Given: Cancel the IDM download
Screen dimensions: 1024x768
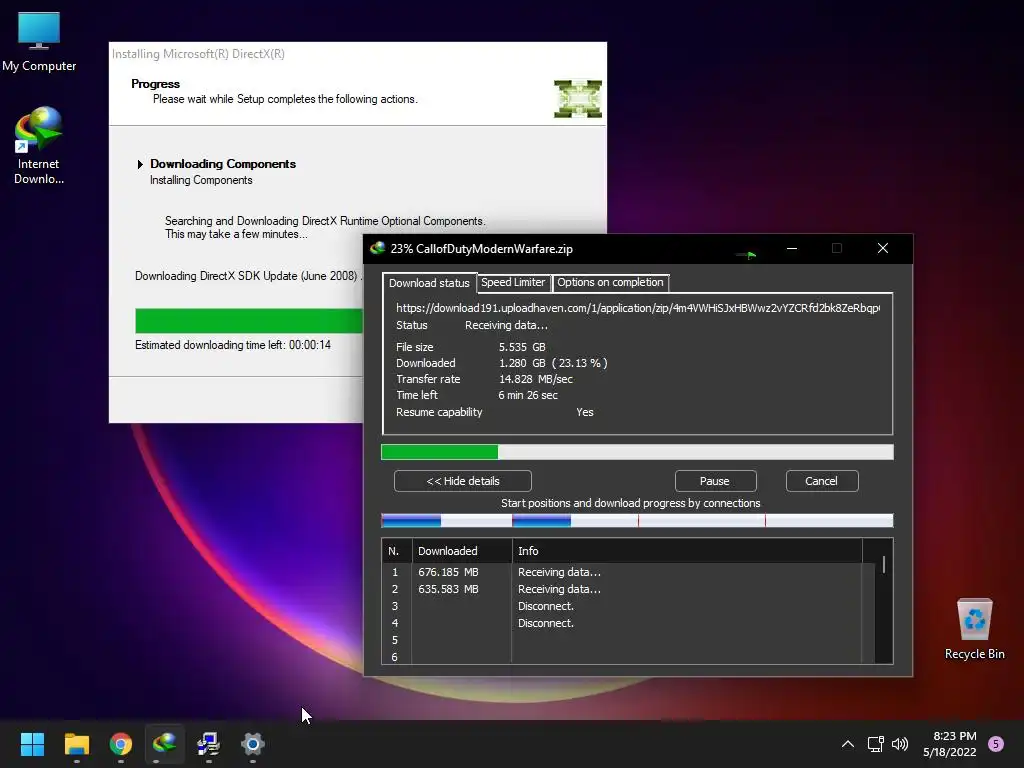Looking at the screenshot, I should coord(822,481).
